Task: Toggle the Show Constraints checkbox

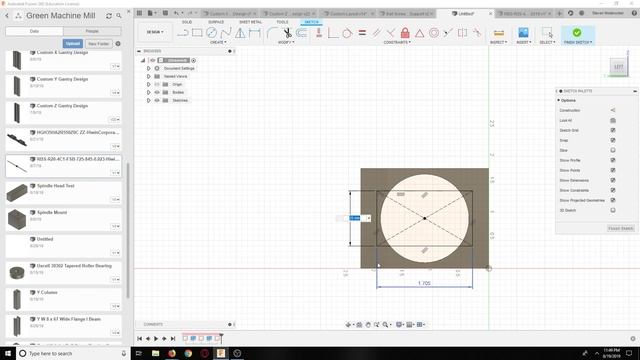Action: [613, 190]
